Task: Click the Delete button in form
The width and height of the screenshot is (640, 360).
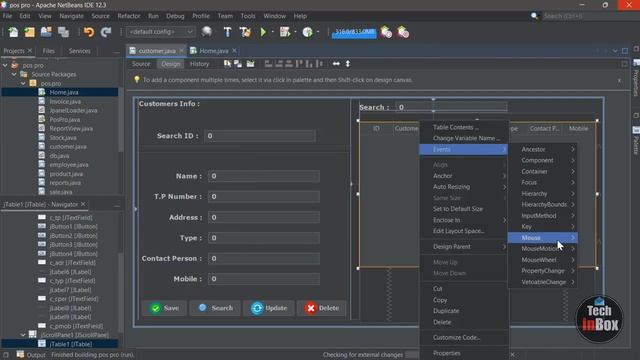Action: (322, 308)
